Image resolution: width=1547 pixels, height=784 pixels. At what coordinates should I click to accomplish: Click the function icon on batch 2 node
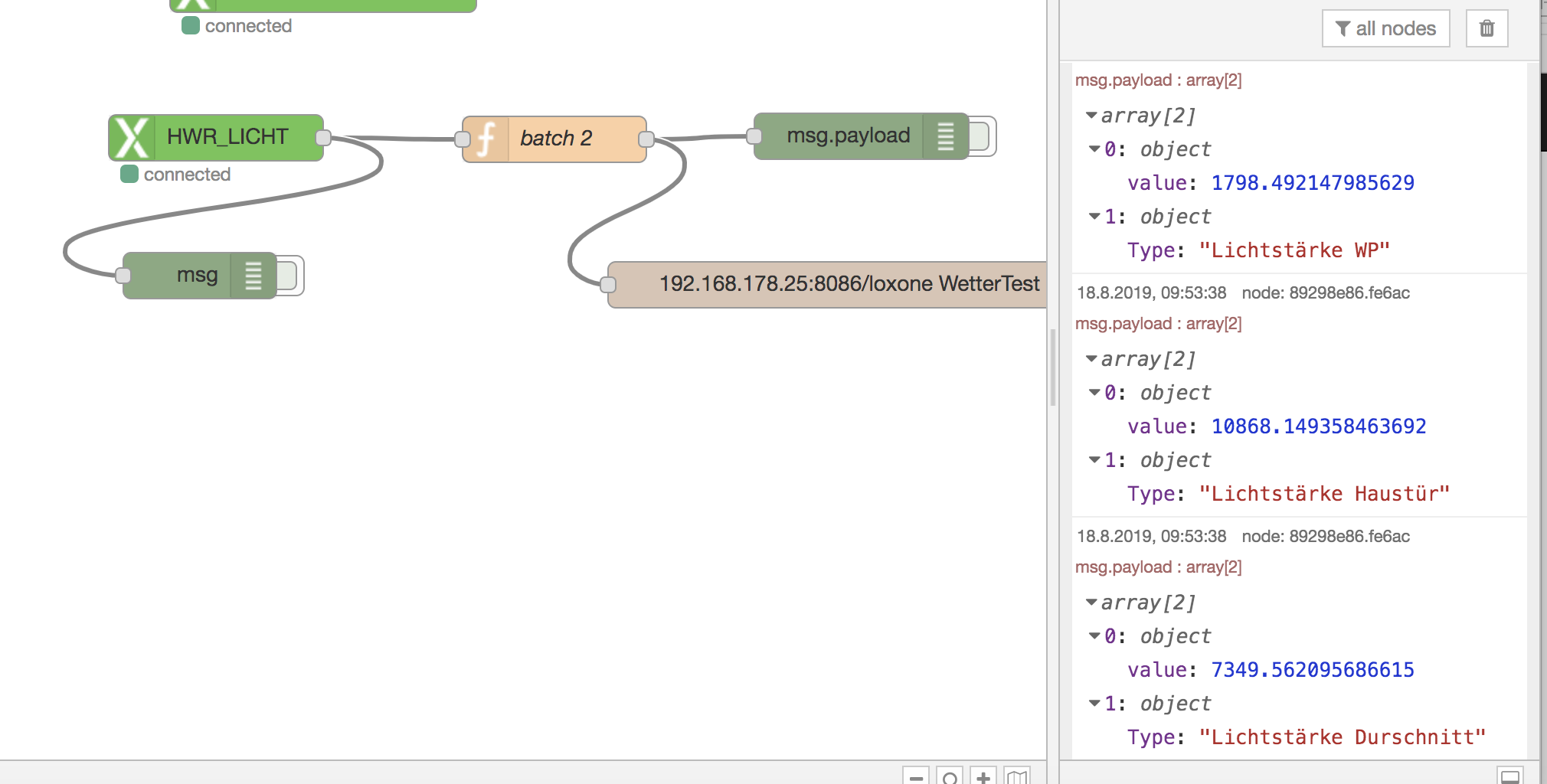point(486,139)
